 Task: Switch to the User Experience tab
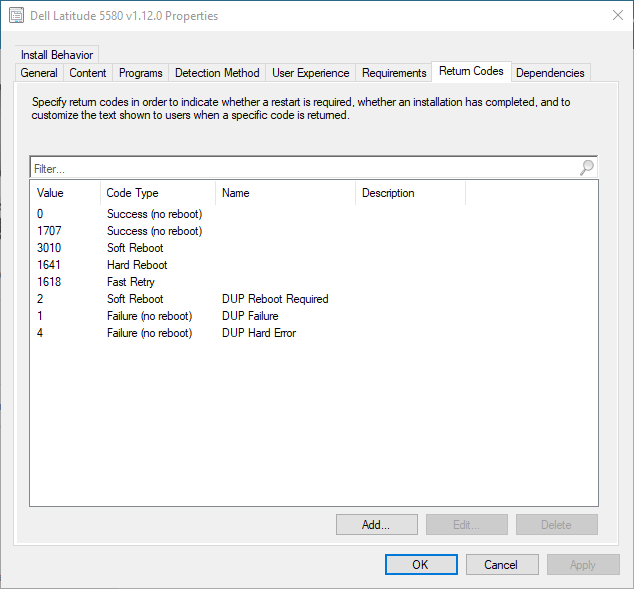pos(311,73)
